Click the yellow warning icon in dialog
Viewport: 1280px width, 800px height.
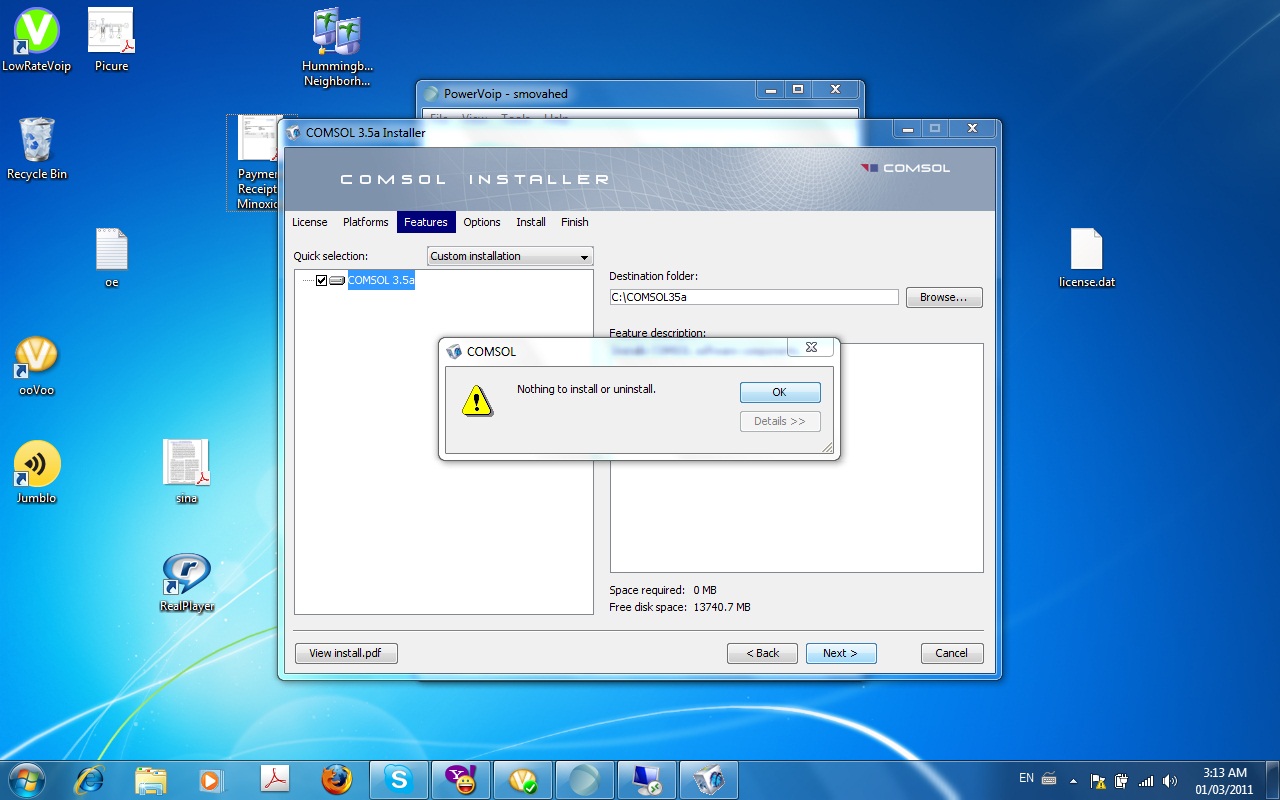(x=478, y=401)
